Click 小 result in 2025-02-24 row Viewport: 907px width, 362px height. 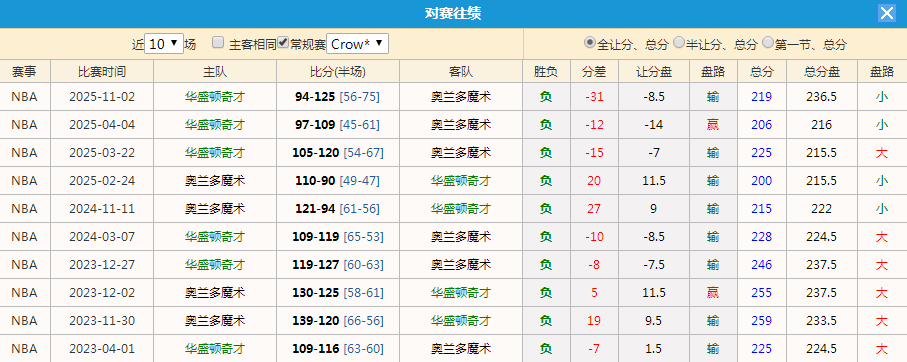click(882, 181)
